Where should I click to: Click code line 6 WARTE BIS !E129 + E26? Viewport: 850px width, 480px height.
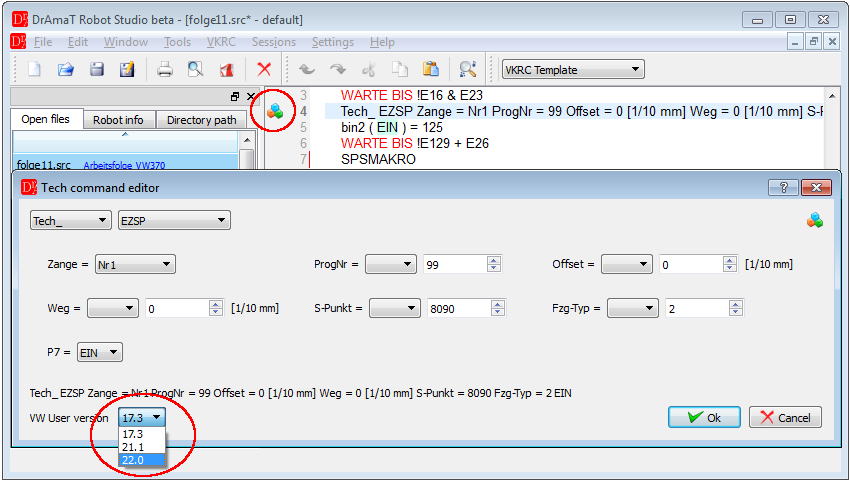pos(415,143)
